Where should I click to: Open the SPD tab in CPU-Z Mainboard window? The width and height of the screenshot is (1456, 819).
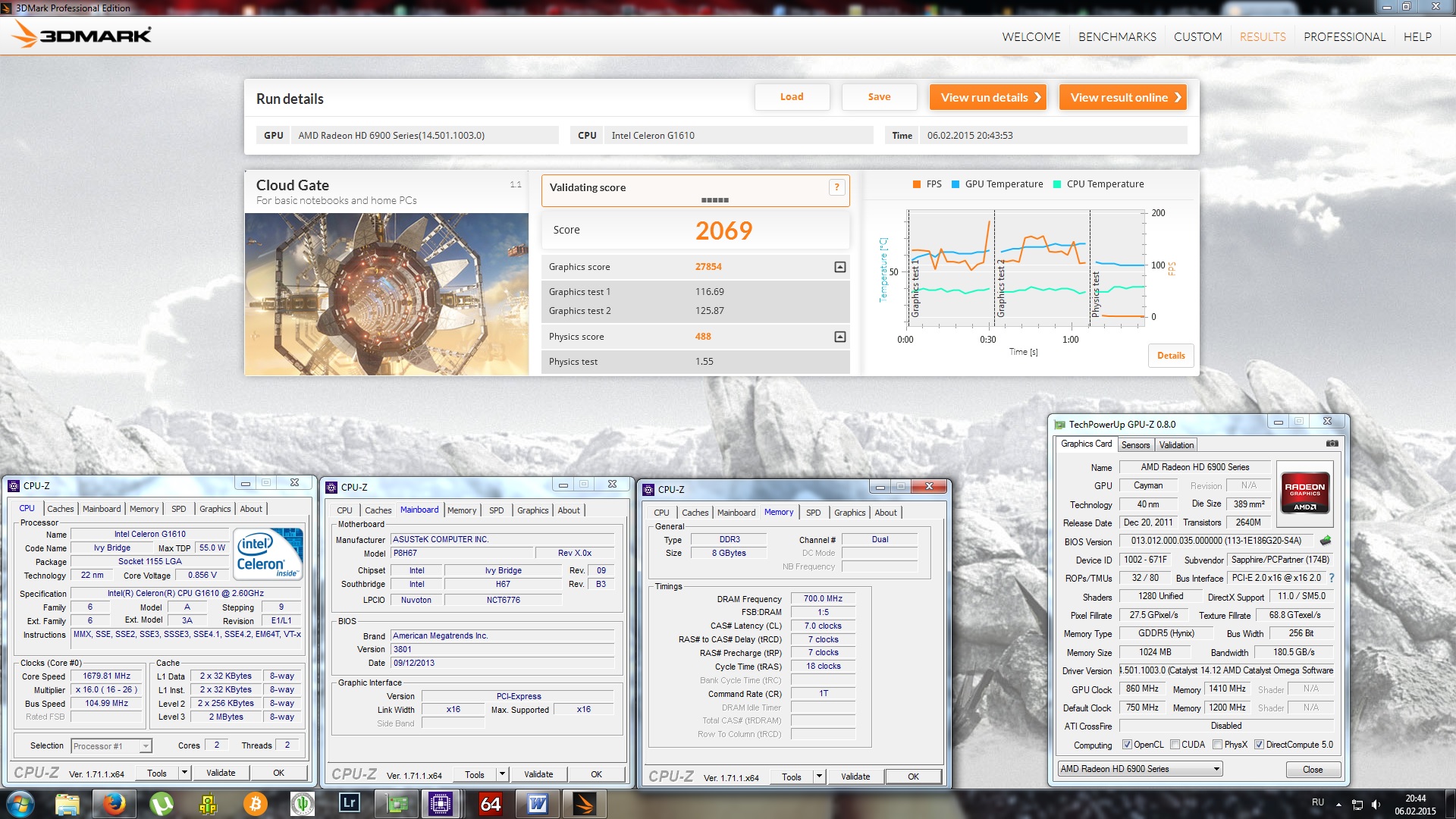coord(496,510)
